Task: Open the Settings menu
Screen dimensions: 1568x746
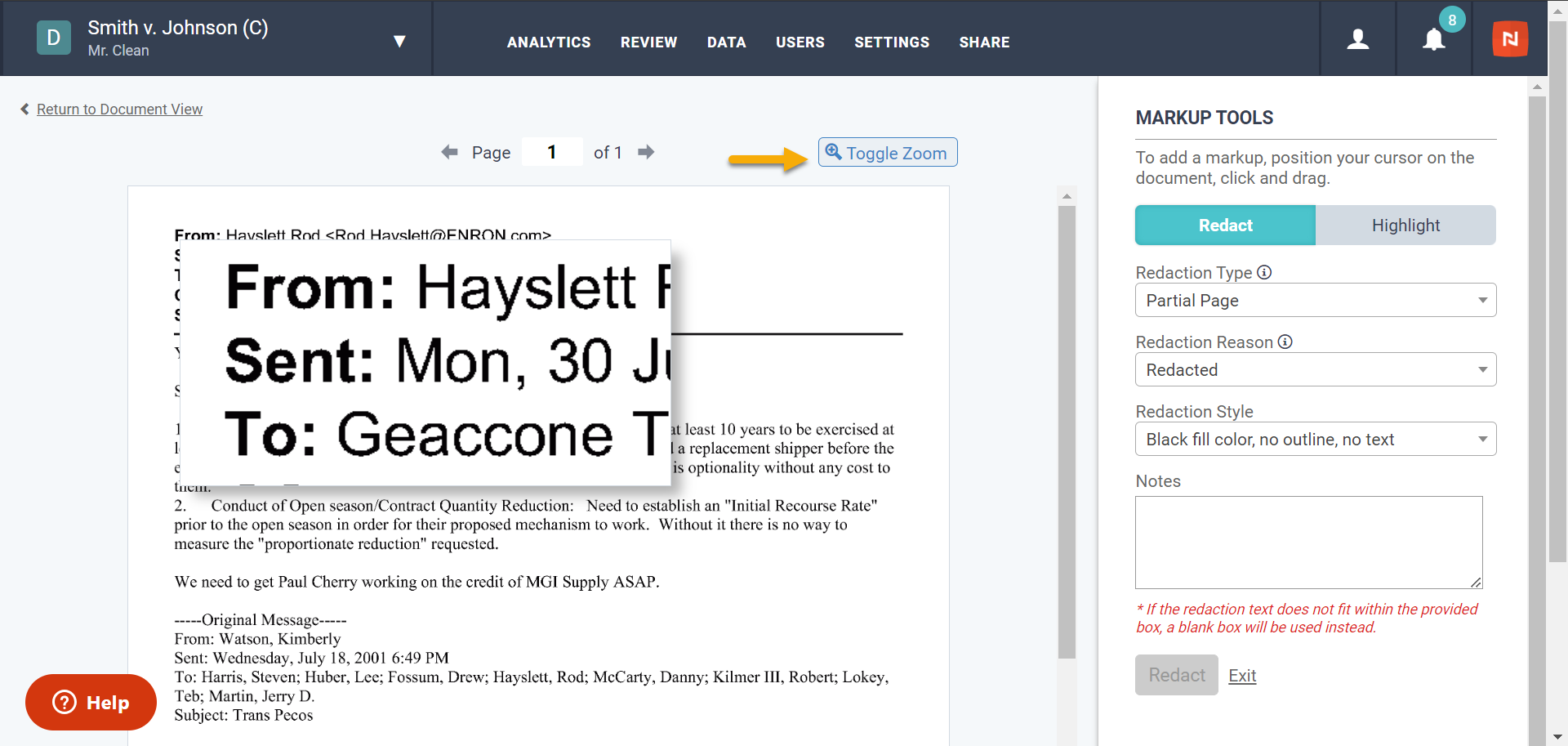Action: (892, 42)
